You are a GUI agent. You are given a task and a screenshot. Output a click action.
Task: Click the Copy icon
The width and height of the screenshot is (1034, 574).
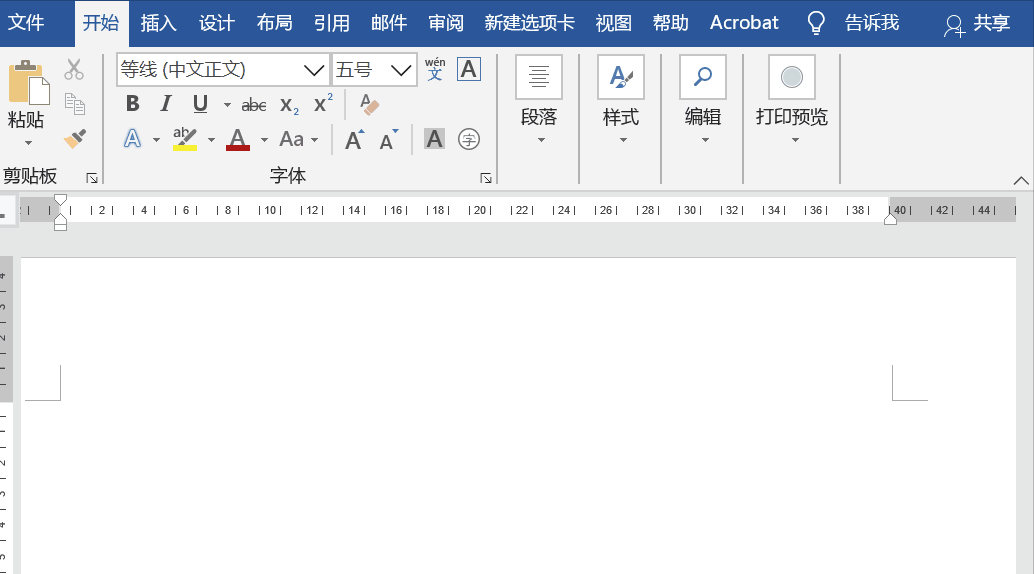(75, 104)
